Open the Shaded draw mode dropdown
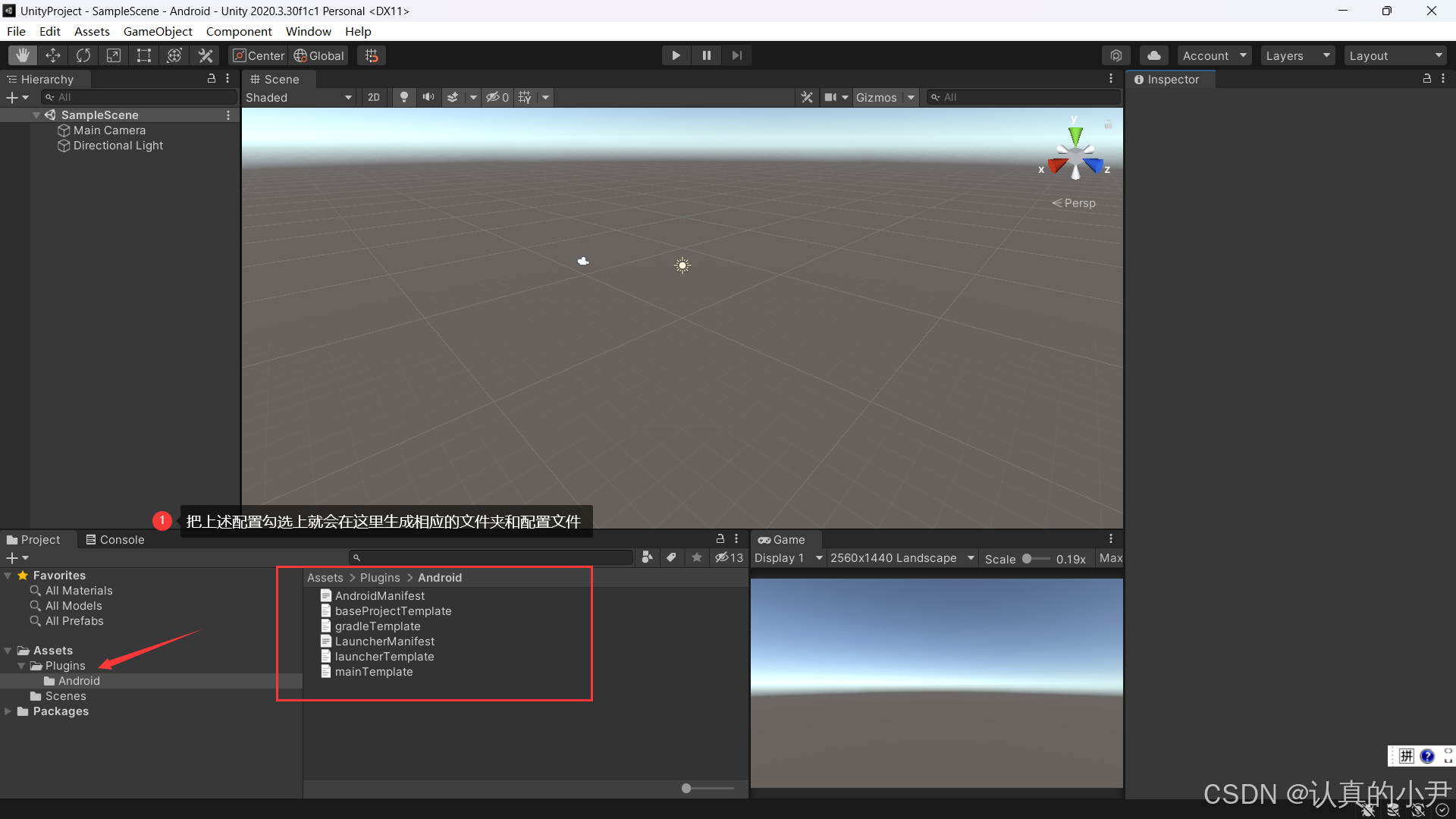This screenshot has height=819, width=1456. point(298,97)
